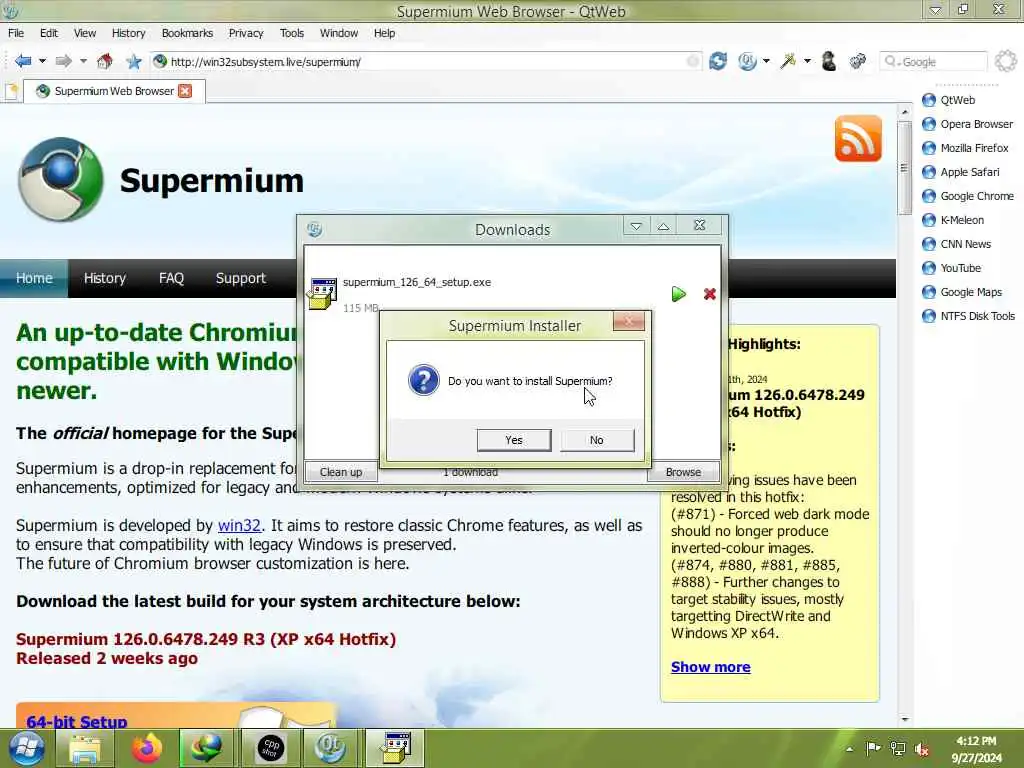Switch to installer taskbar button

[395, 748]
